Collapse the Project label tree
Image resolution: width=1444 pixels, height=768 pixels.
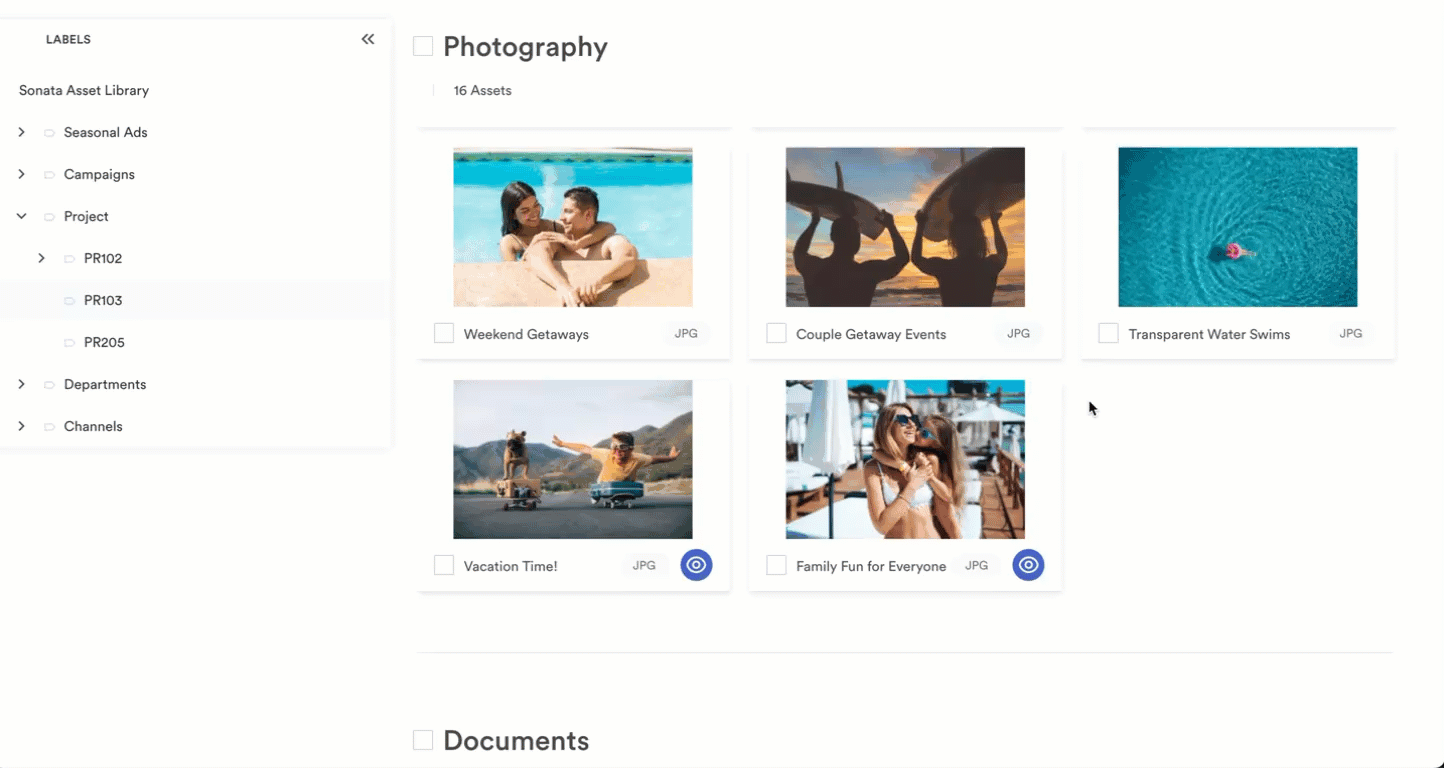point(21,216)
